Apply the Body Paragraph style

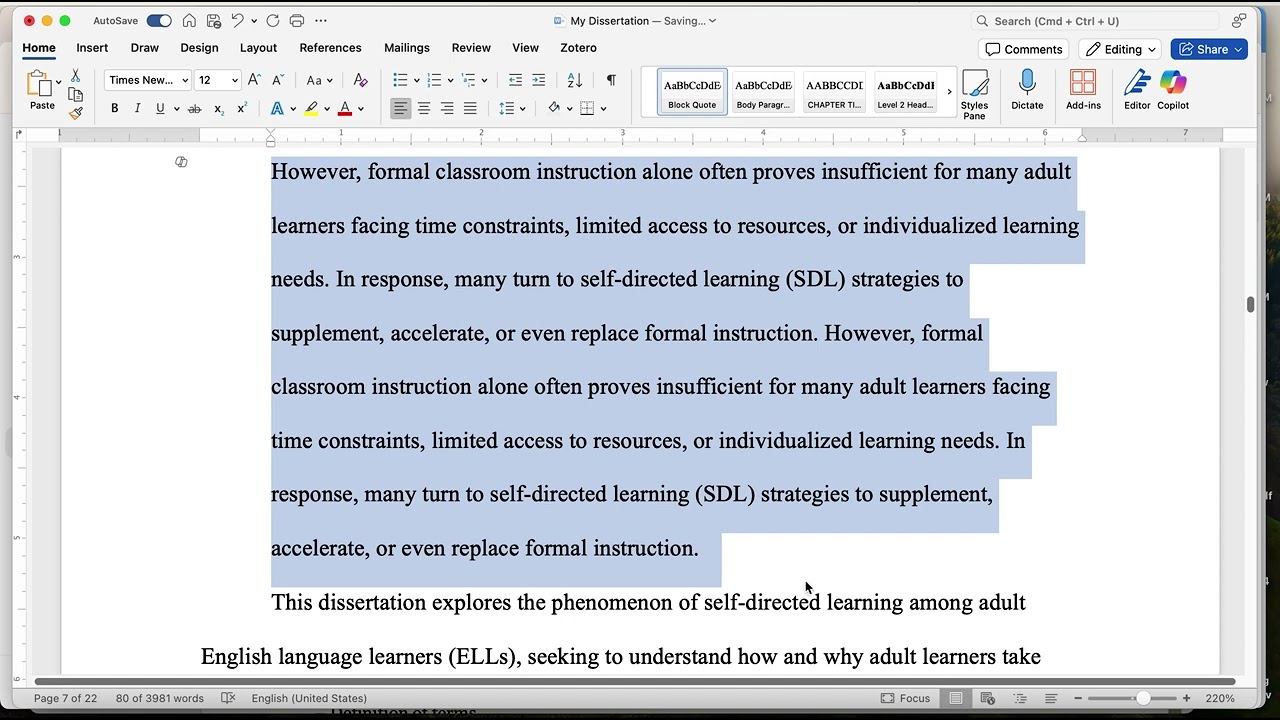763,92
